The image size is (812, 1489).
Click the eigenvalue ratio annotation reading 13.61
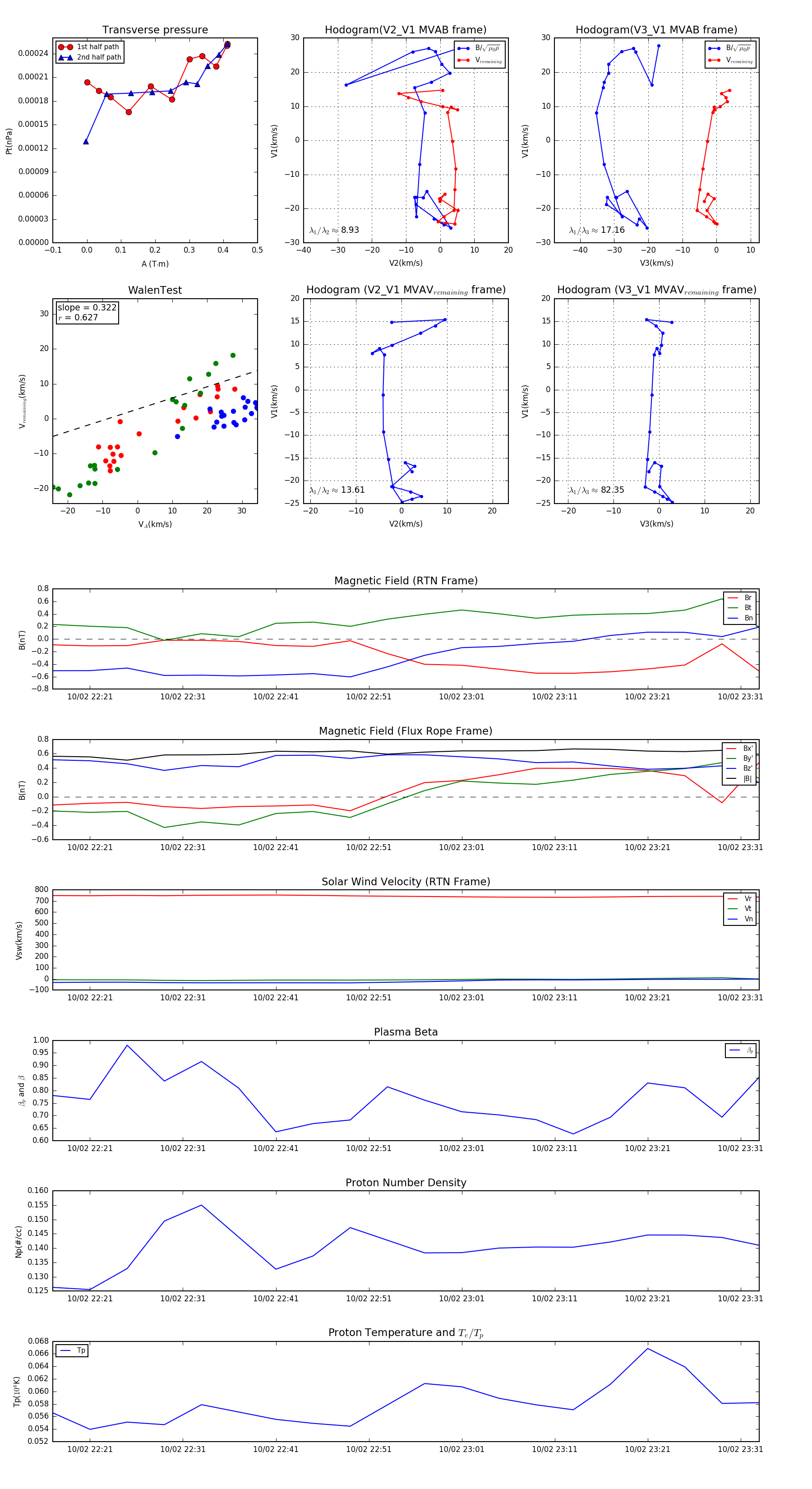coord(337,490)
